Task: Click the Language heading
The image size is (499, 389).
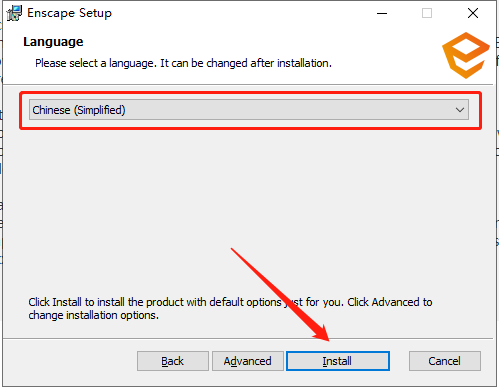Action: coord(53,42)
